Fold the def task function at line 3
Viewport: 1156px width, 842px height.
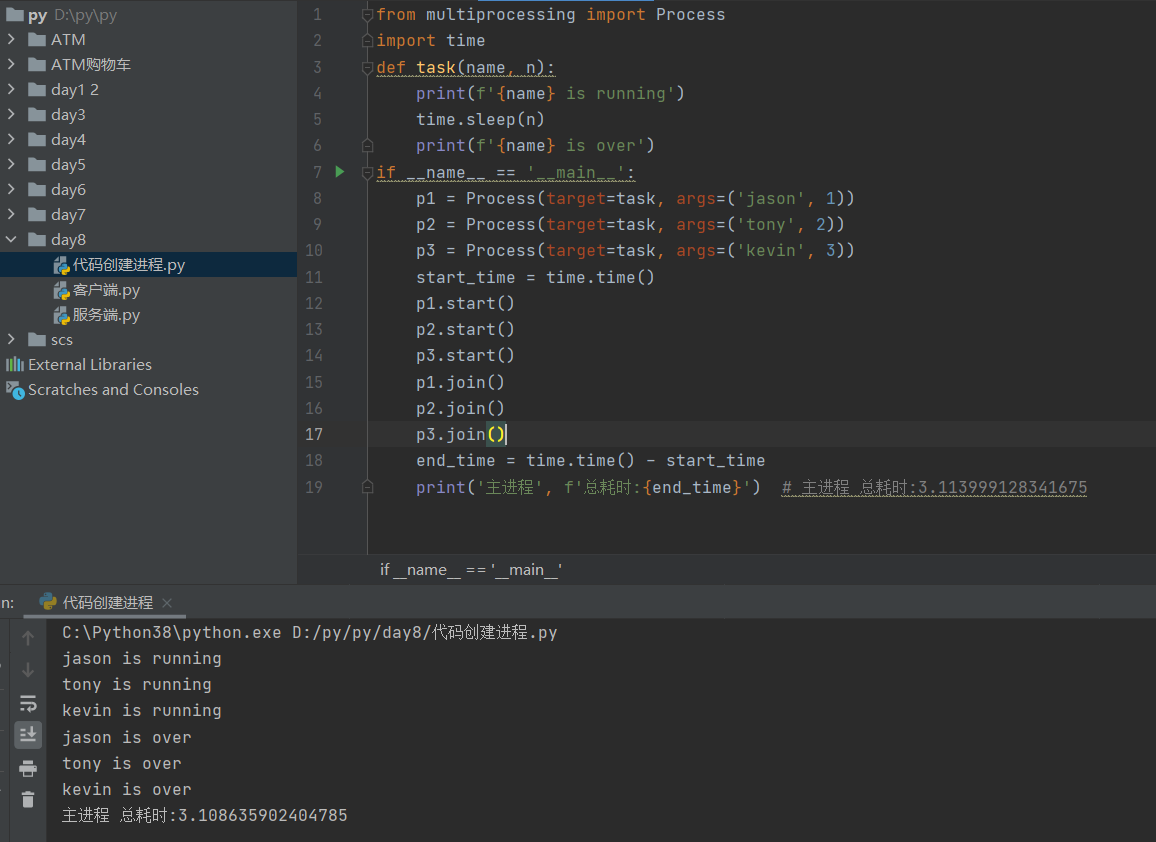(367, 68)
